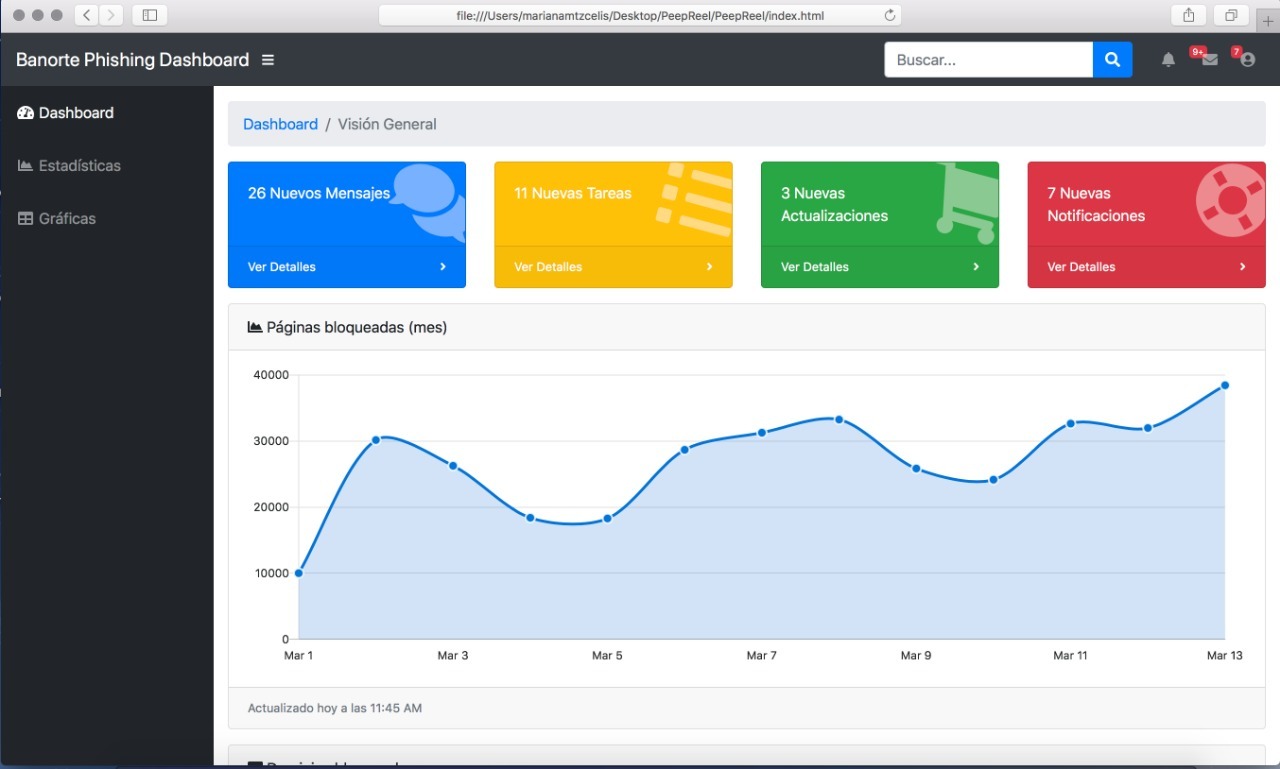1280x769 pixels.
Task: Click the Mar 11 axis label
Action: click(x=1070, y=656)
